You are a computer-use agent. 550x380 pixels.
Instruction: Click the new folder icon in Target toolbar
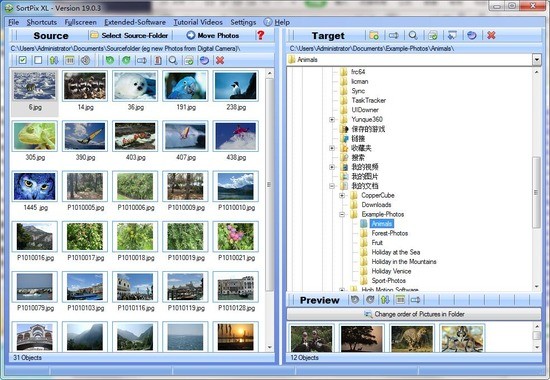point(374,35)
